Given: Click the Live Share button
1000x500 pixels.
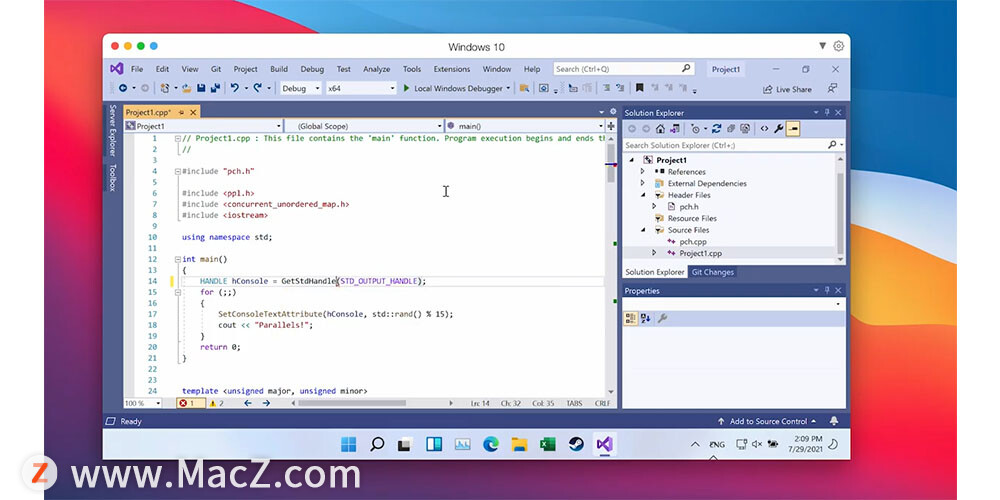Looking at the screenshot, I should [x=787, y=89].
